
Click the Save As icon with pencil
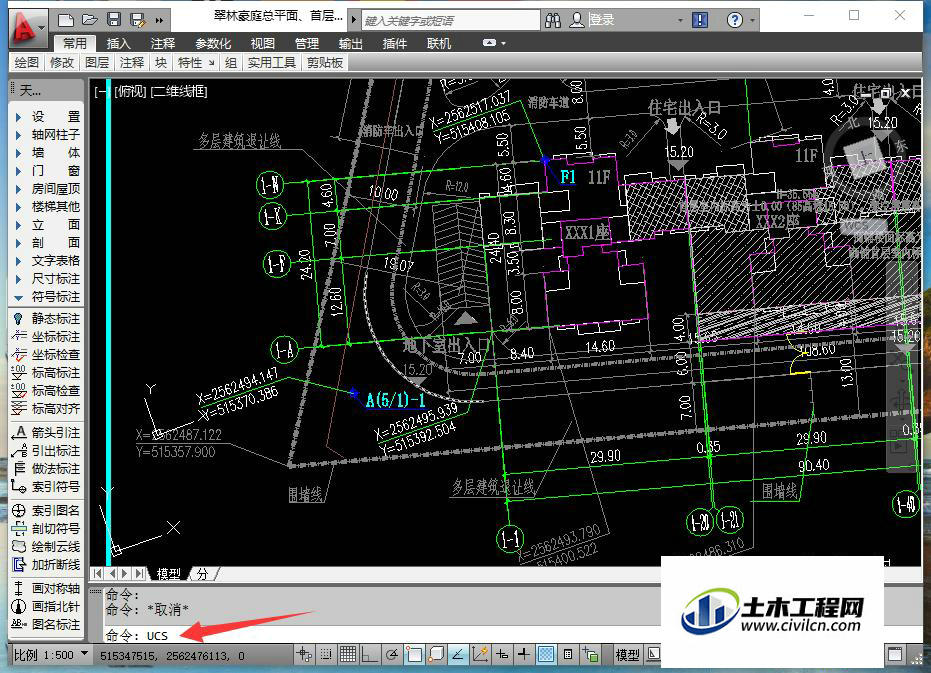coord(138,20)
